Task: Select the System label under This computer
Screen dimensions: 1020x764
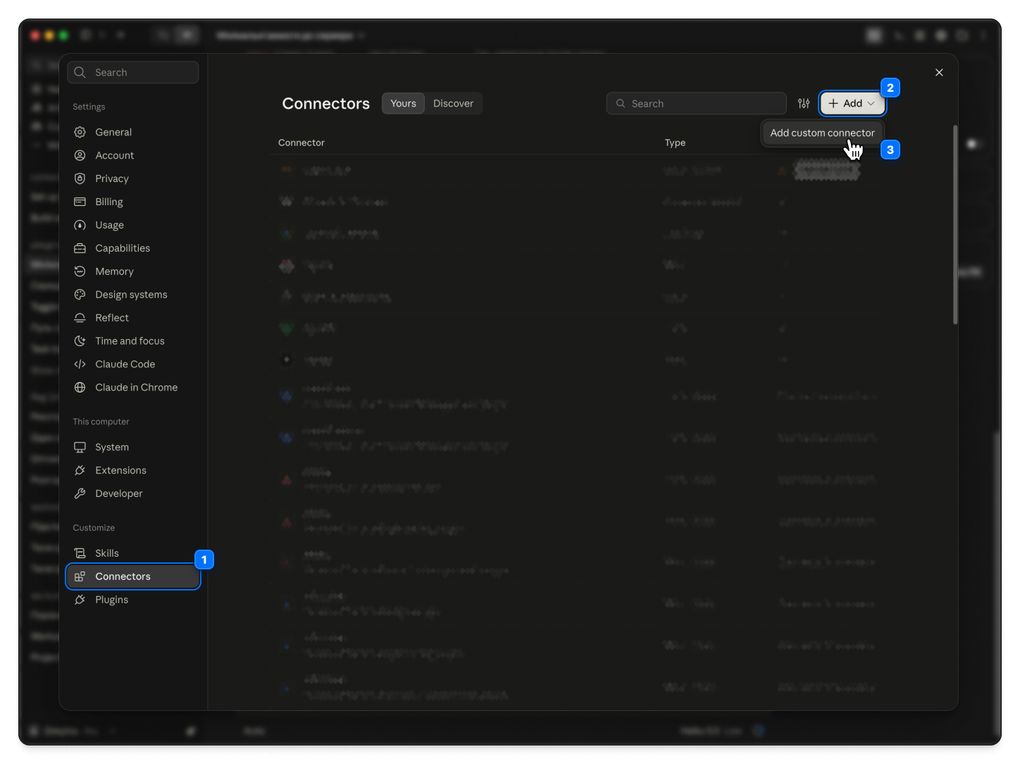Action: (x=112, y=447)
